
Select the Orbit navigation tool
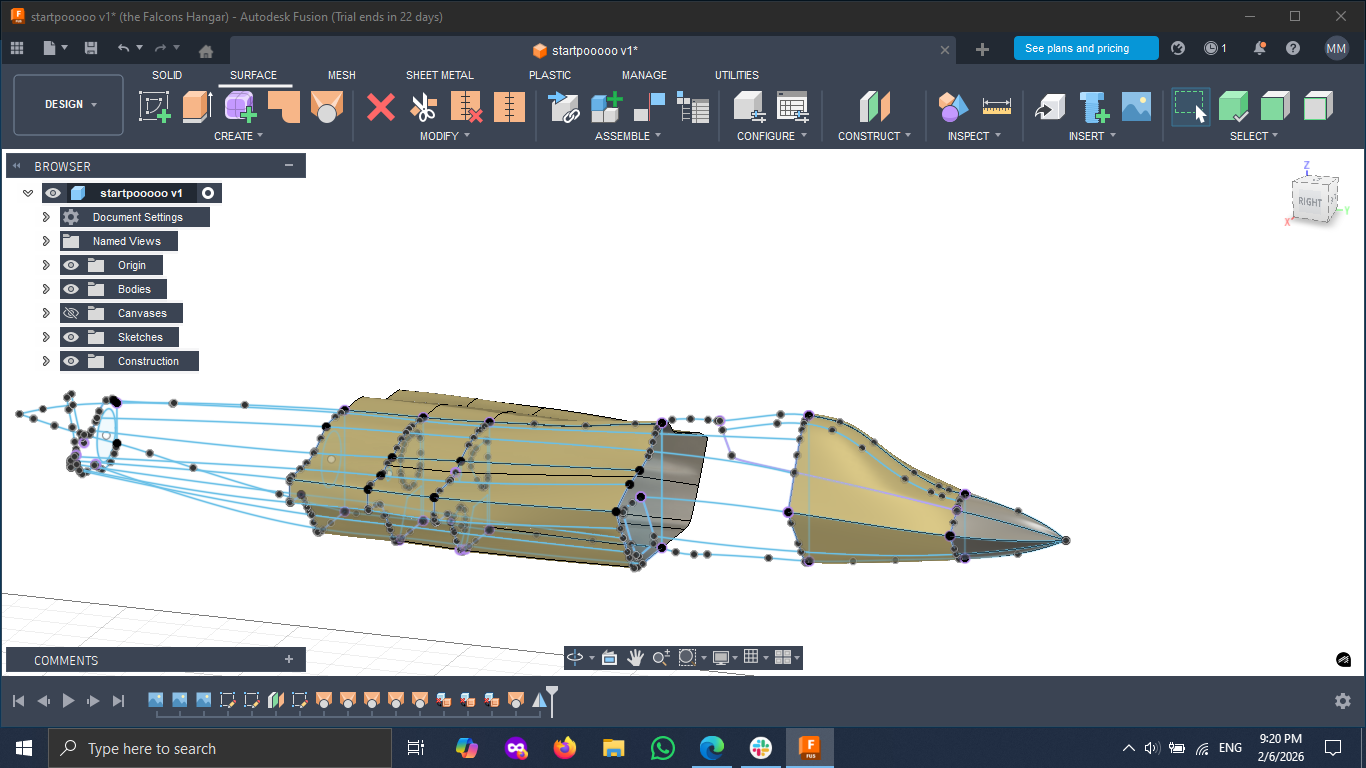pyautogui.click(x=575, y=657)
